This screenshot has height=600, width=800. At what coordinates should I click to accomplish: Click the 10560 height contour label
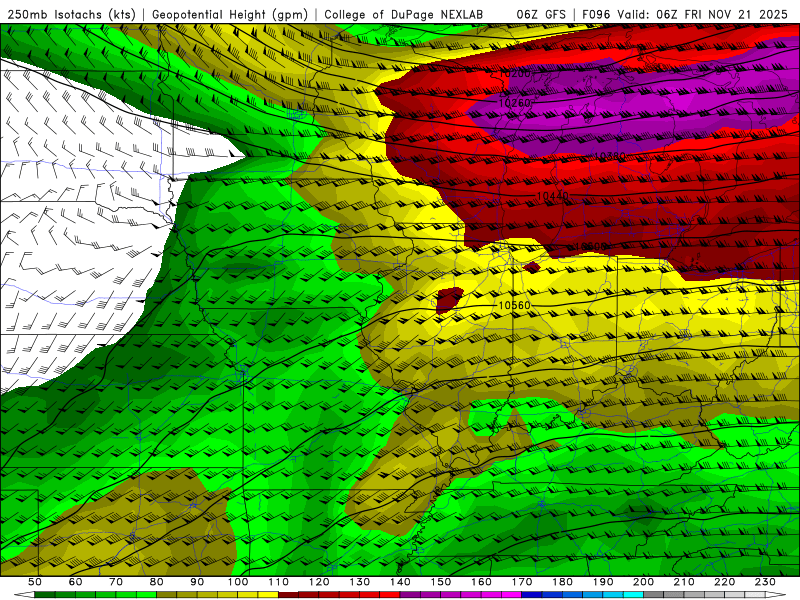(x=514, y=305)
